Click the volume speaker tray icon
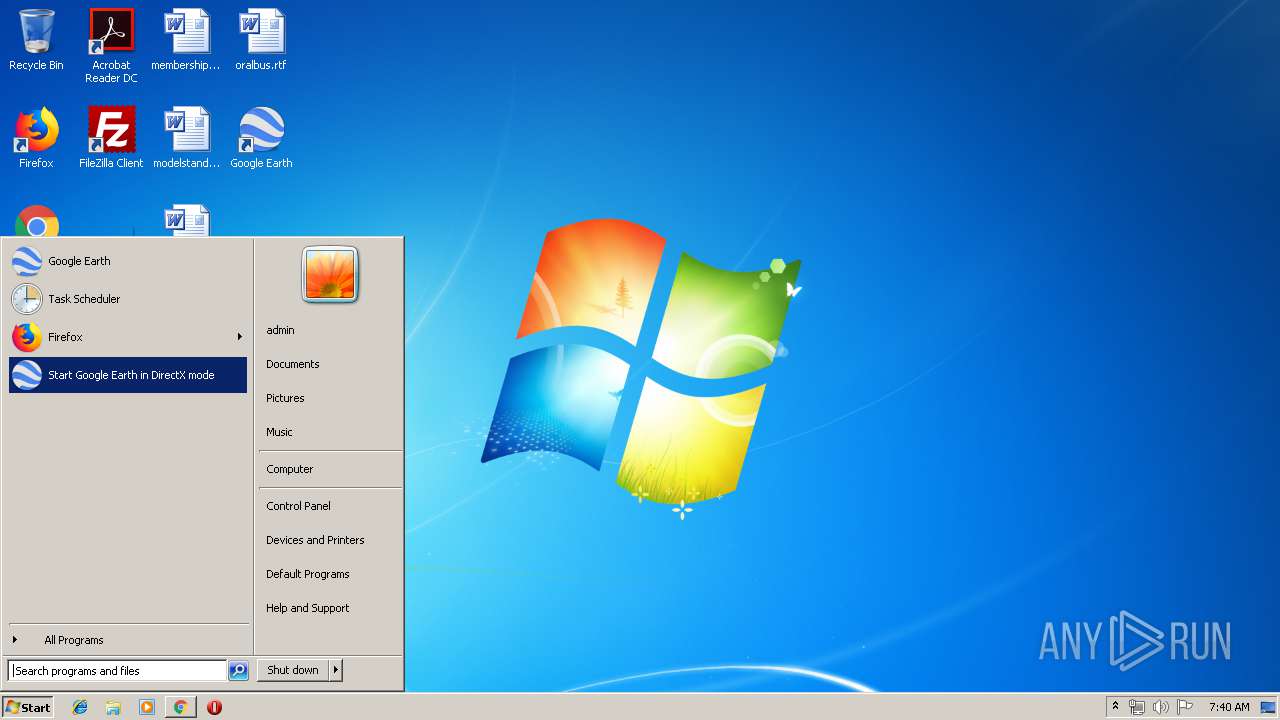The image size is (1280, 720). pos(1160,707)
